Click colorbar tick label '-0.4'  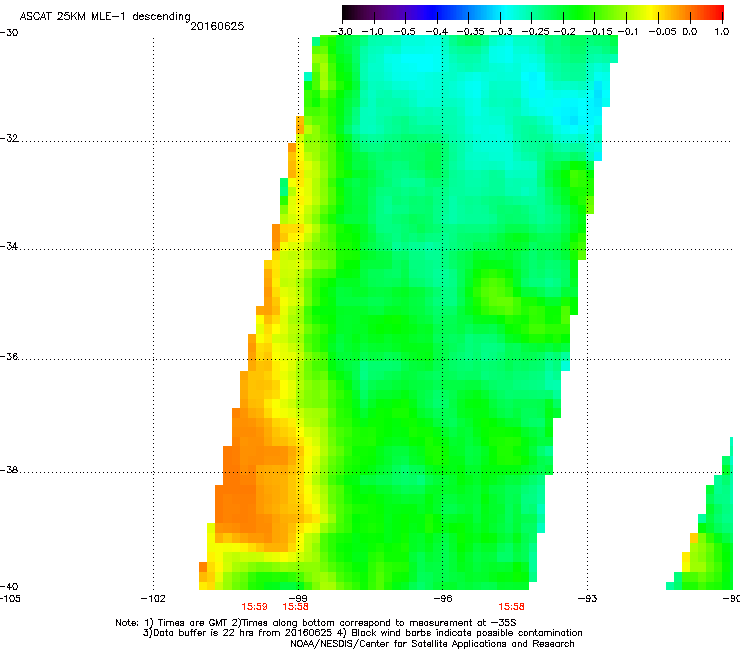[437, 32]
